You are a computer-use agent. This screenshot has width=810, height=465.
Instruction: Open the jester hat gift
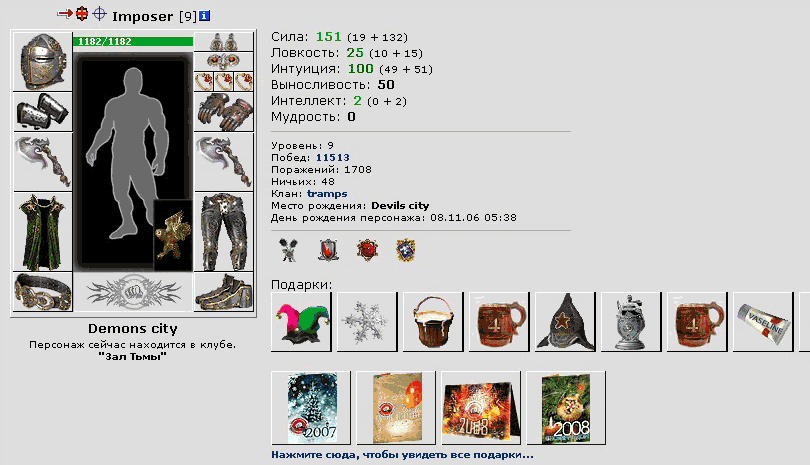point(301,322)
